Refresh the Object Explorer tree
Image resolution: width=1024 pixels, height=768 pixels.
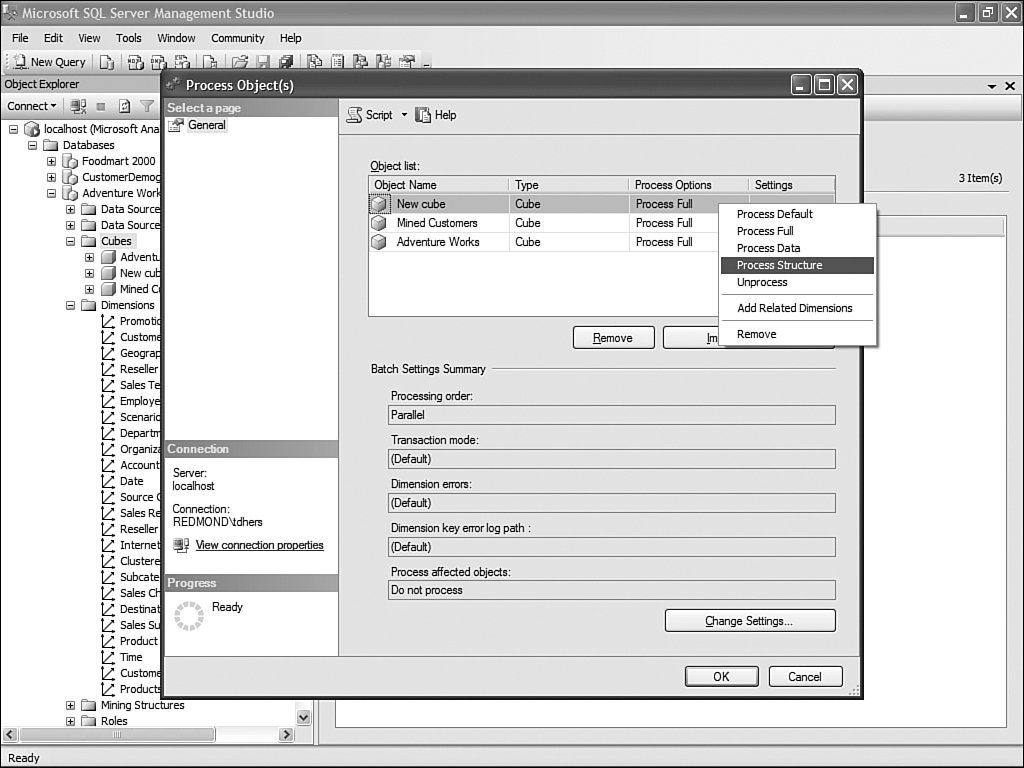click(124, 106)
